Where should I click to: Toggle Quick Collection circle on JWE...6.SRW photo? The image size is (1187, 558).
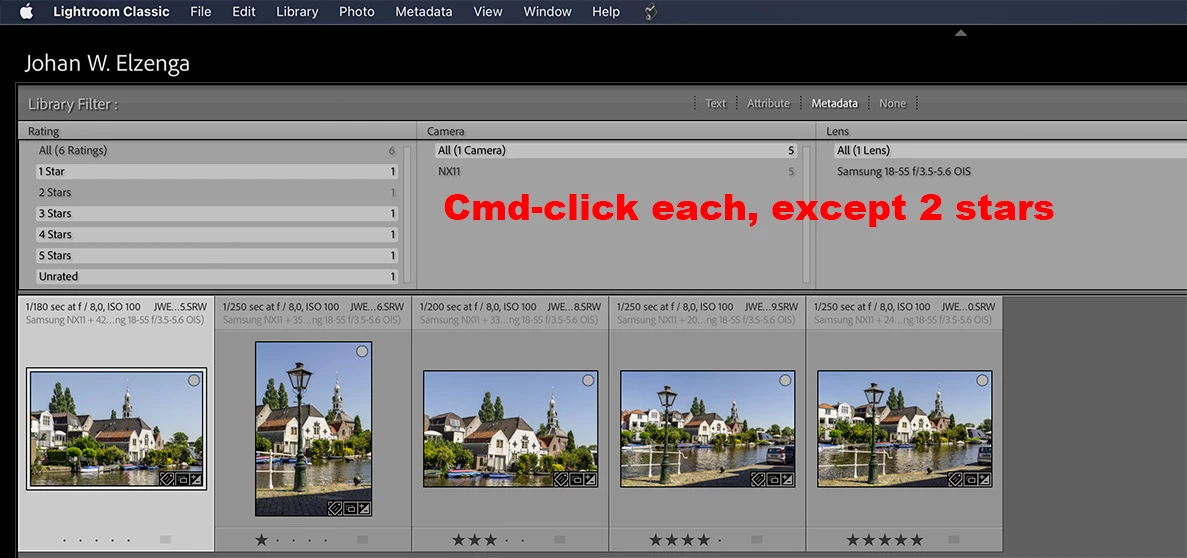click(362, 351)
